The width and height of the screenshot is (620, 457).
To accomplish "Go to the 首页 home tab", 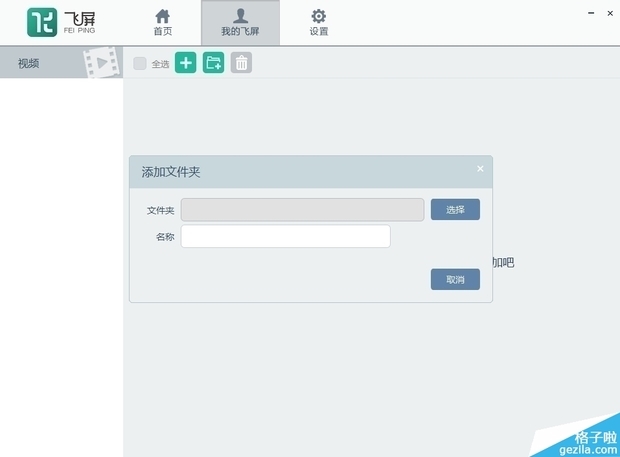I will click(x=162, y=22).
